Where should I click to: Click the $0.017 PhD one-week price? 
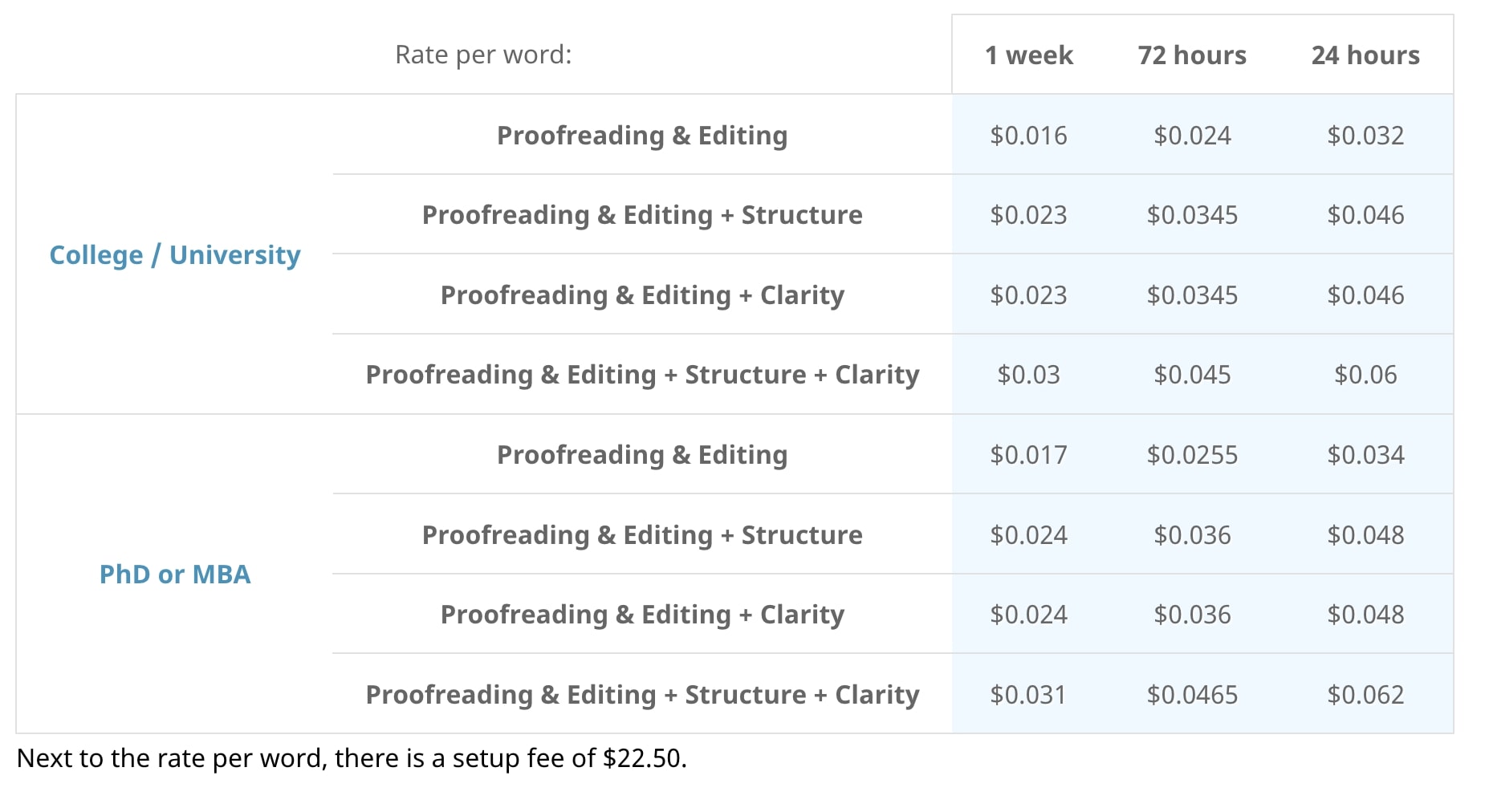click(x=1028, y=455)
